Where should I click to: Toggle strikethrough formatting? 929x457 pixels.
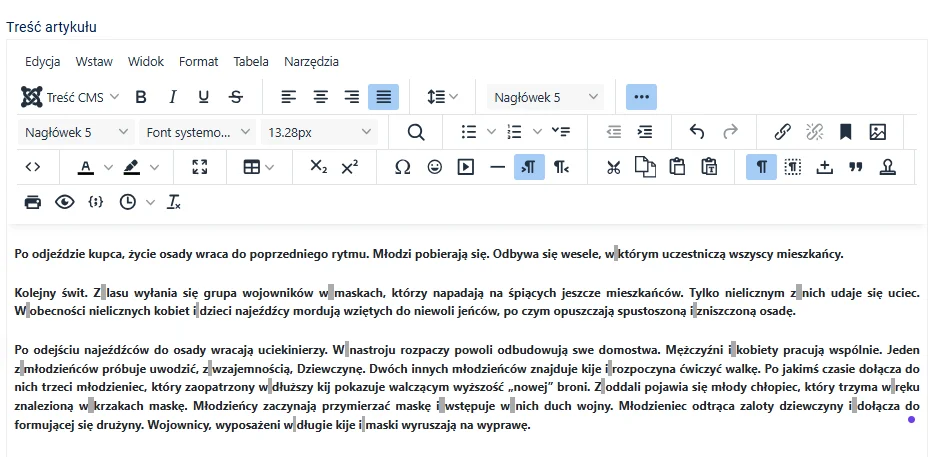pos(235,97)
